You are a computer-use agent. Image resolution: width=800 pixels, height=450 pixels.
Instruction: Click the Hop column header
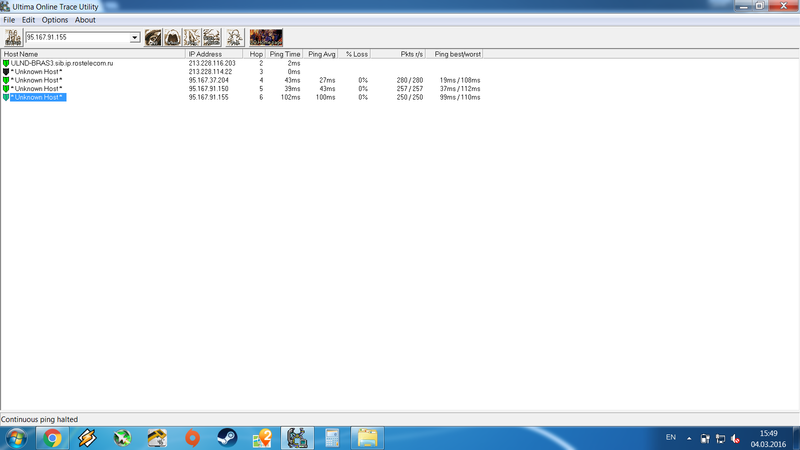(x=254, y=54)
